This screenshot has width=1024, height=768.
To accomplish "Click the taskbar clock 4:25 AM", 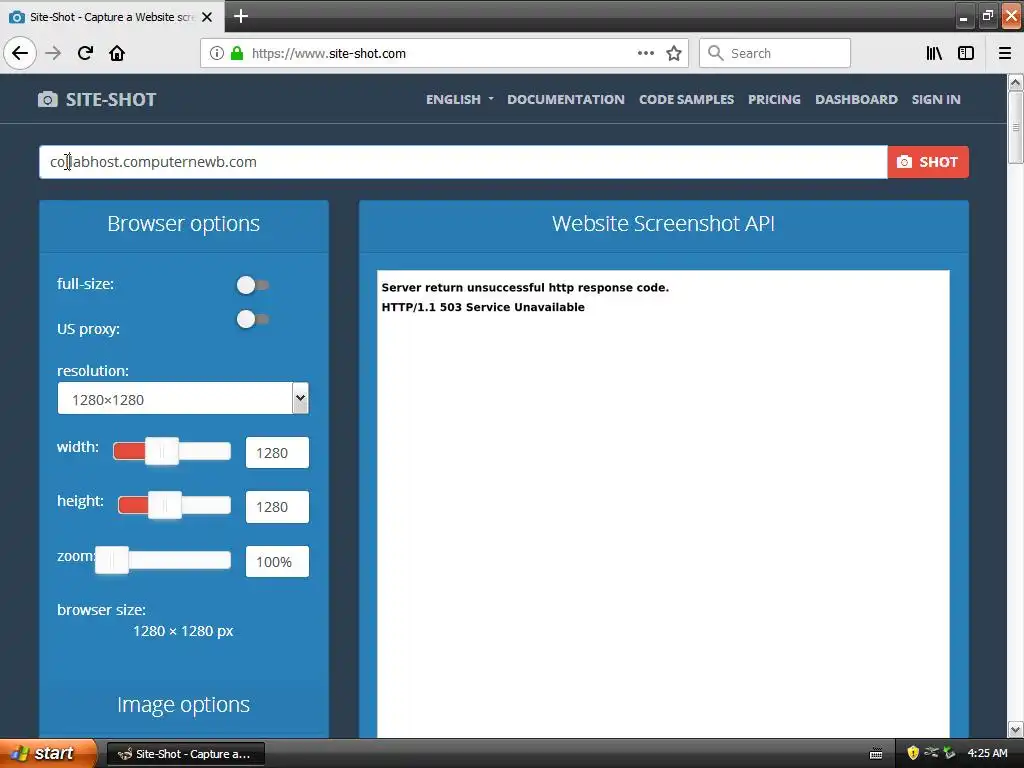I will [x=987, y=753].
